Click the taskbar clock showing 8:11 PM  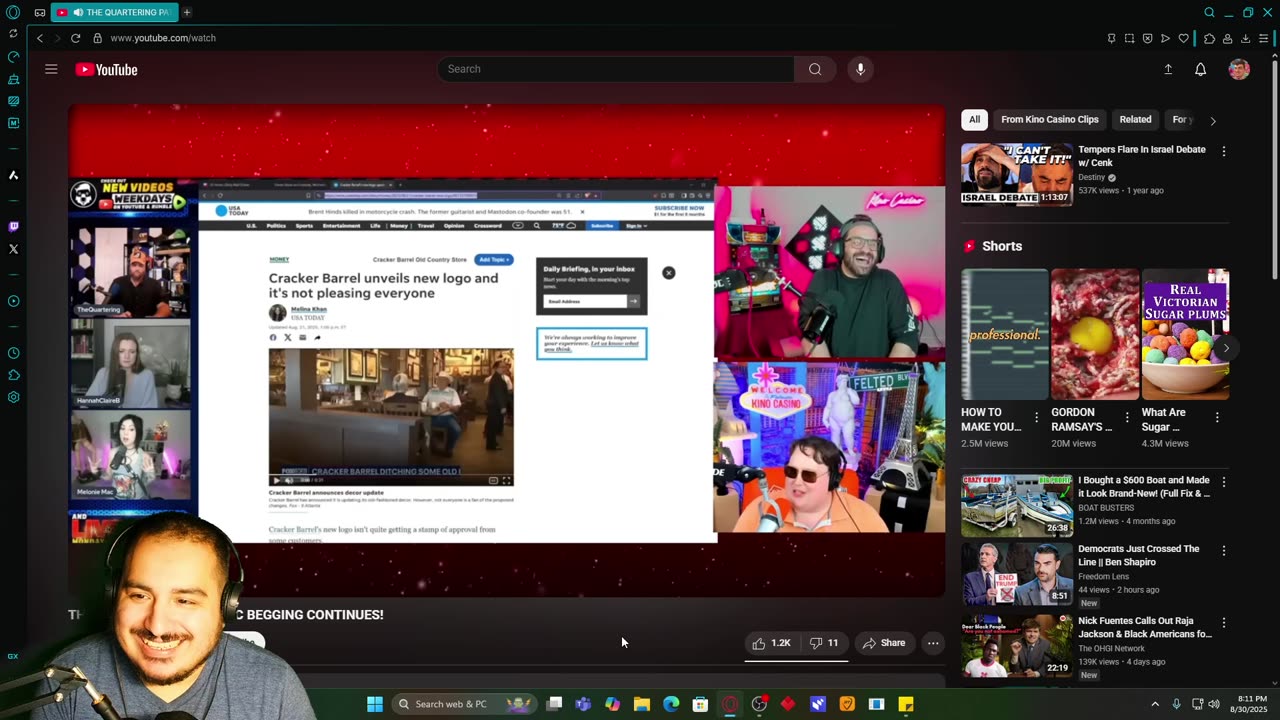point(1251,704)
